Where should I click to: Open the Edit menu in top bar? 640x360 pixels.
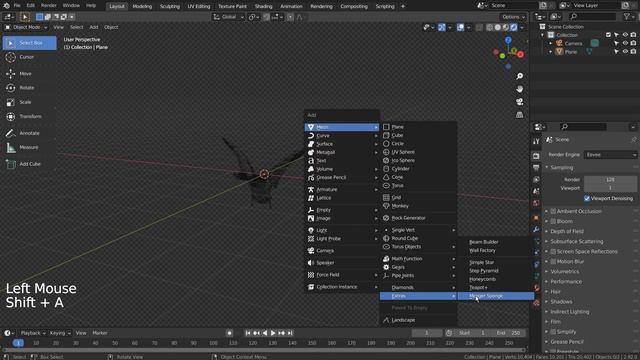click(x=31, y=6)
